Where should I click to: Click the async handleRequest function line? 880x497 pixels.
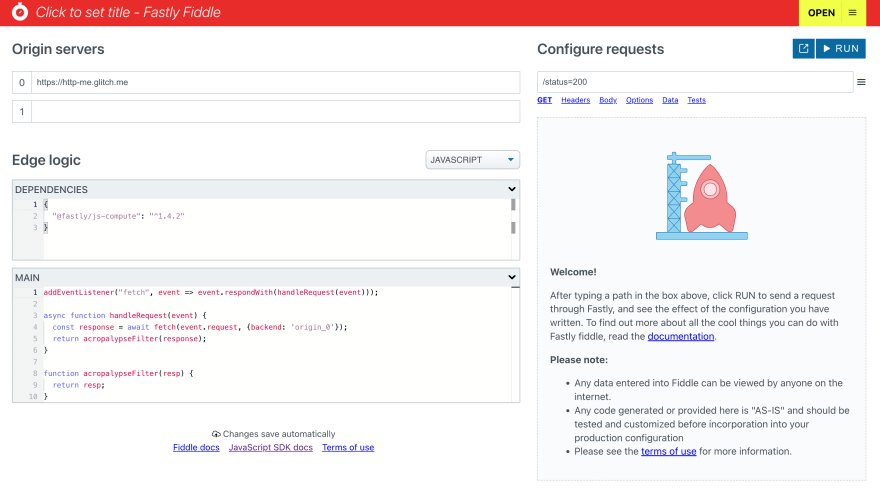point(125,315)
